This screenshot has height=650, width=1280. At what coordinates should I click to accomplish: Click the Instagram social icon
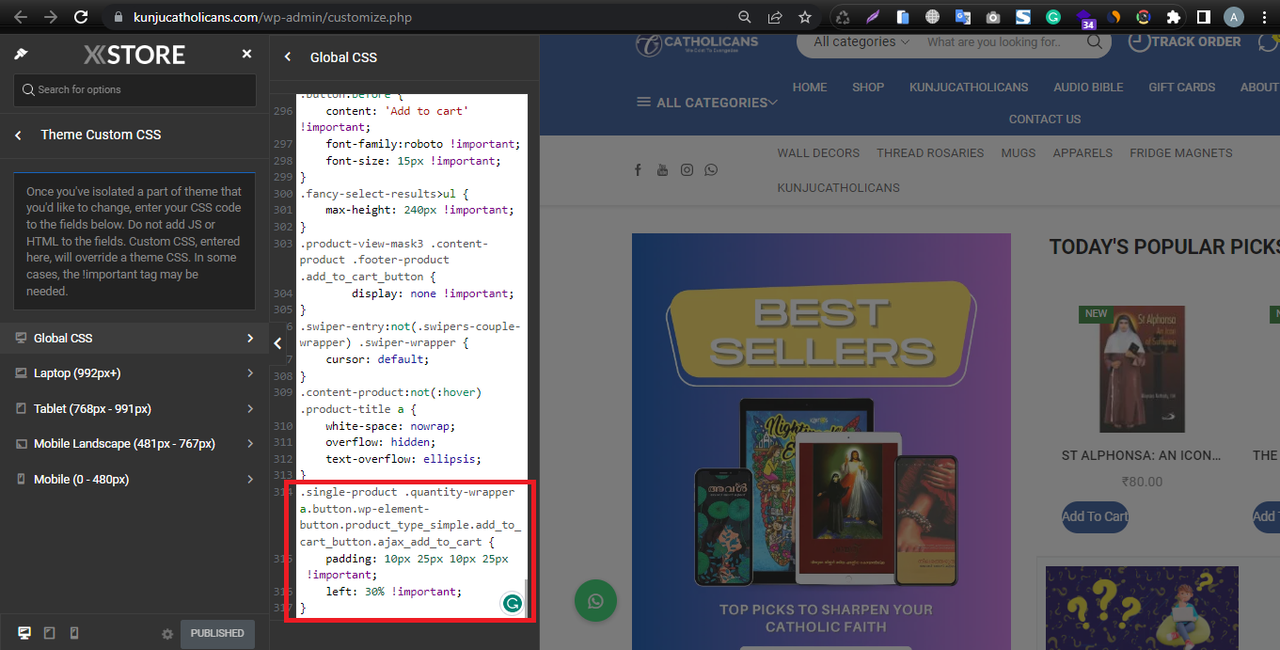(687, 170)
